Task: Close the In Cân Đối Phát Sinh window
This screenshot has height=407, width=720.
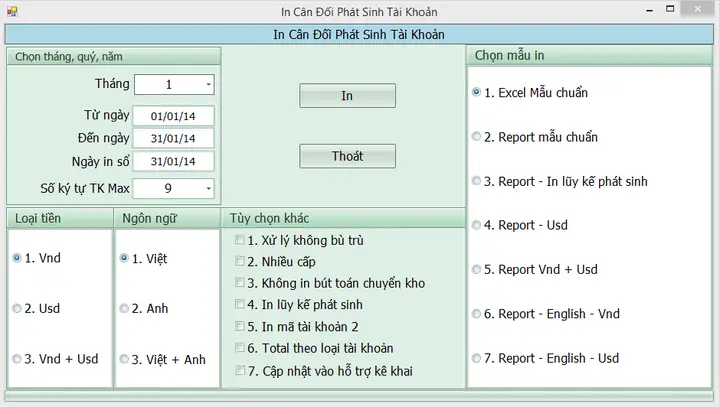Action: (x=698, y=9)
